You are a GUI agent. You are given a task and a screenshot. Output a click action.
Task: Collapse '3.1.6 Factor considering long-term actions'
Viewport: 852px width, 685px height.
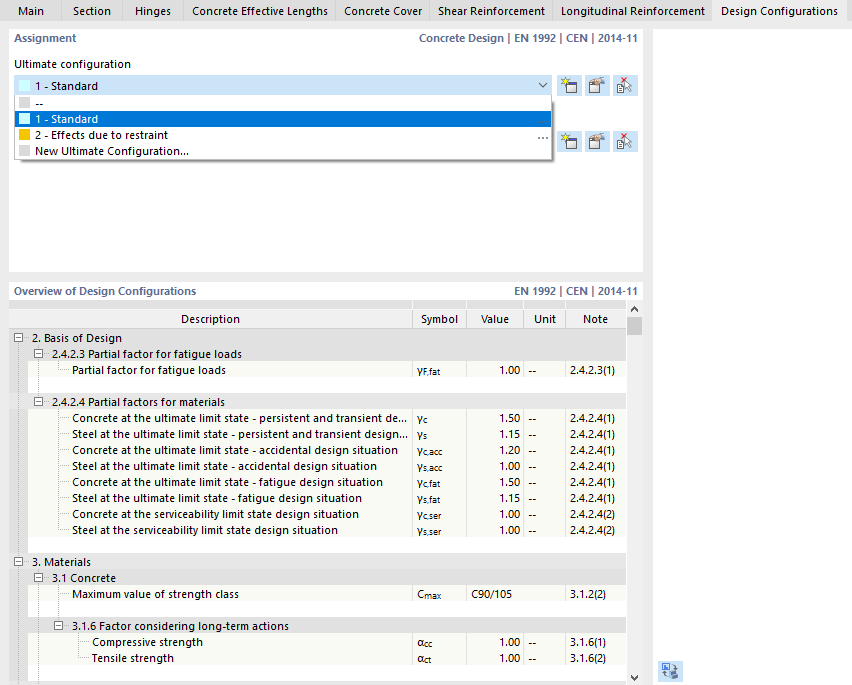click(x=59, y=626)
